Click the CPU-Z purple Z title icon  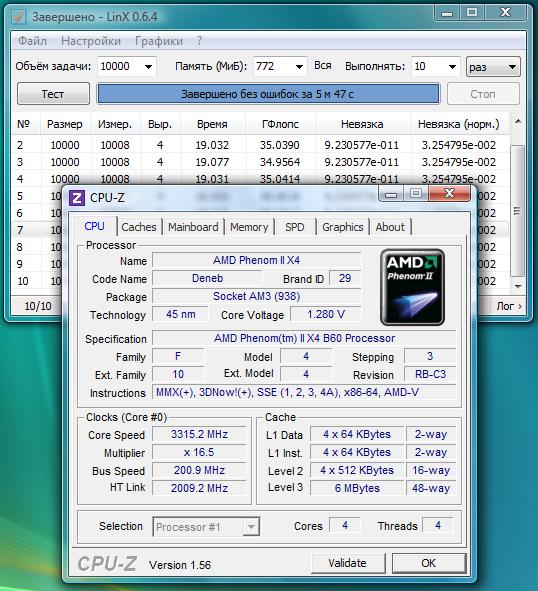pyautogui.click(x=77, y=198)
